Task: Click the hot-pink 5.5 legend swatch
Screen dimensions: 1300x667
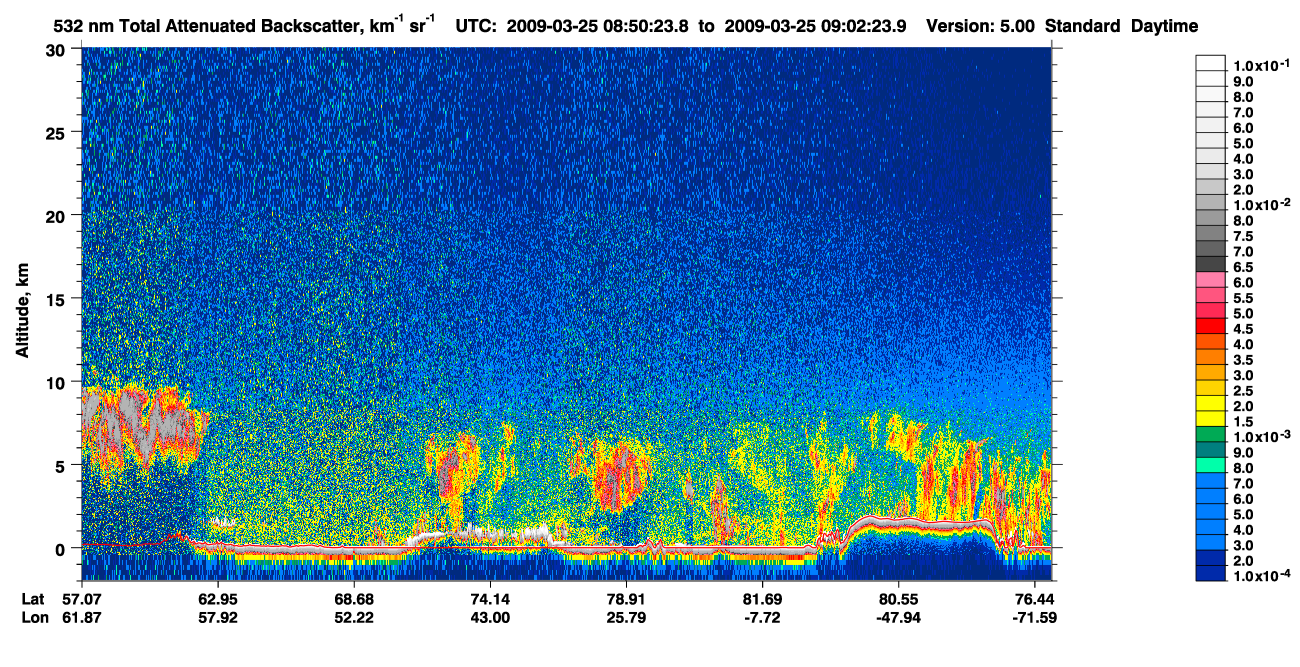Action: point(1210,296)
